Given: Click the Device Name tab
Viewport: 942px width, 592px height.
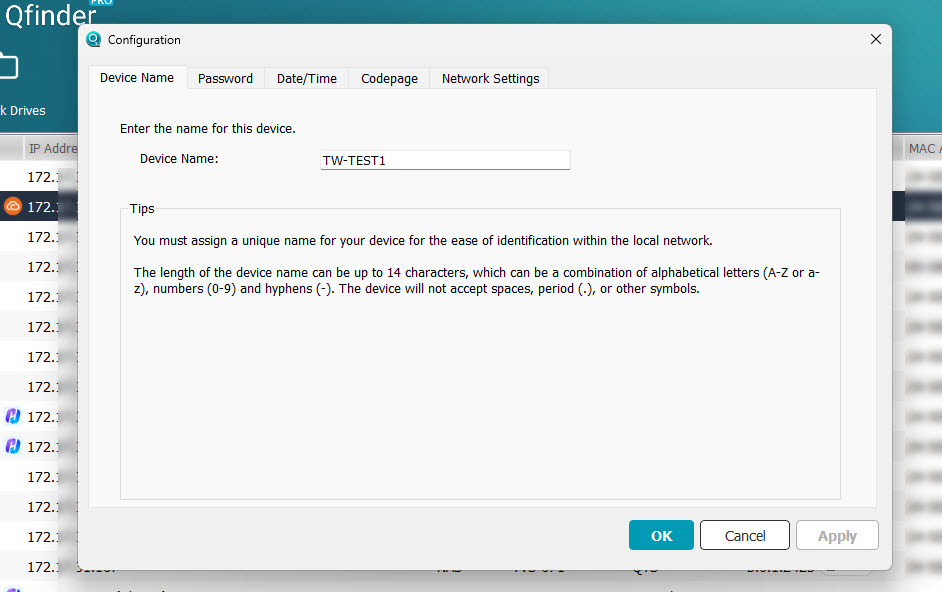Looking at the screenshot, I should [137, 77].
